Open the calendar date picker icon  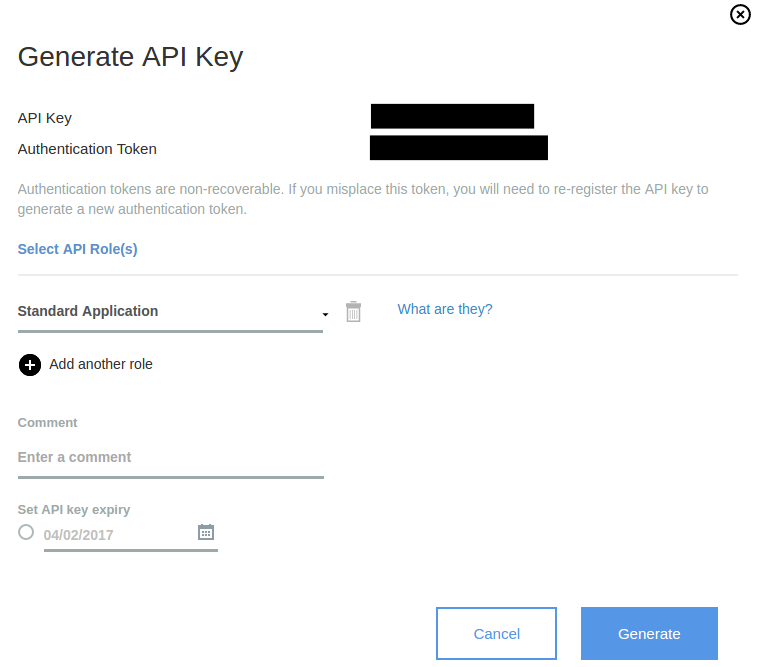(206, 532)
